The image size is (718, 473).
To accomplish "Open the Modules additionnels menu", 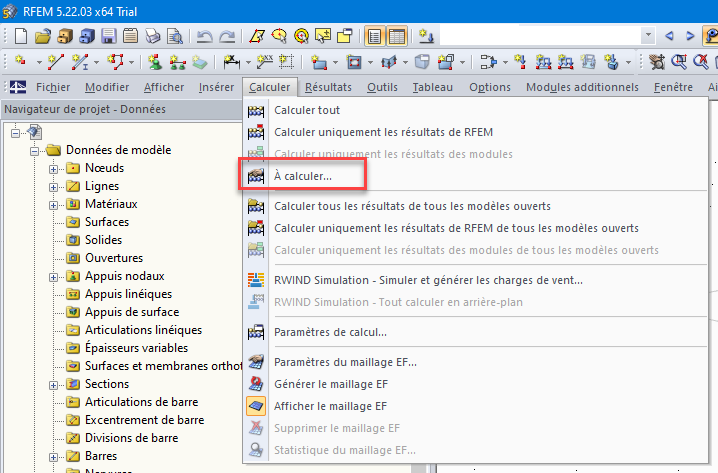I will 582,87.
